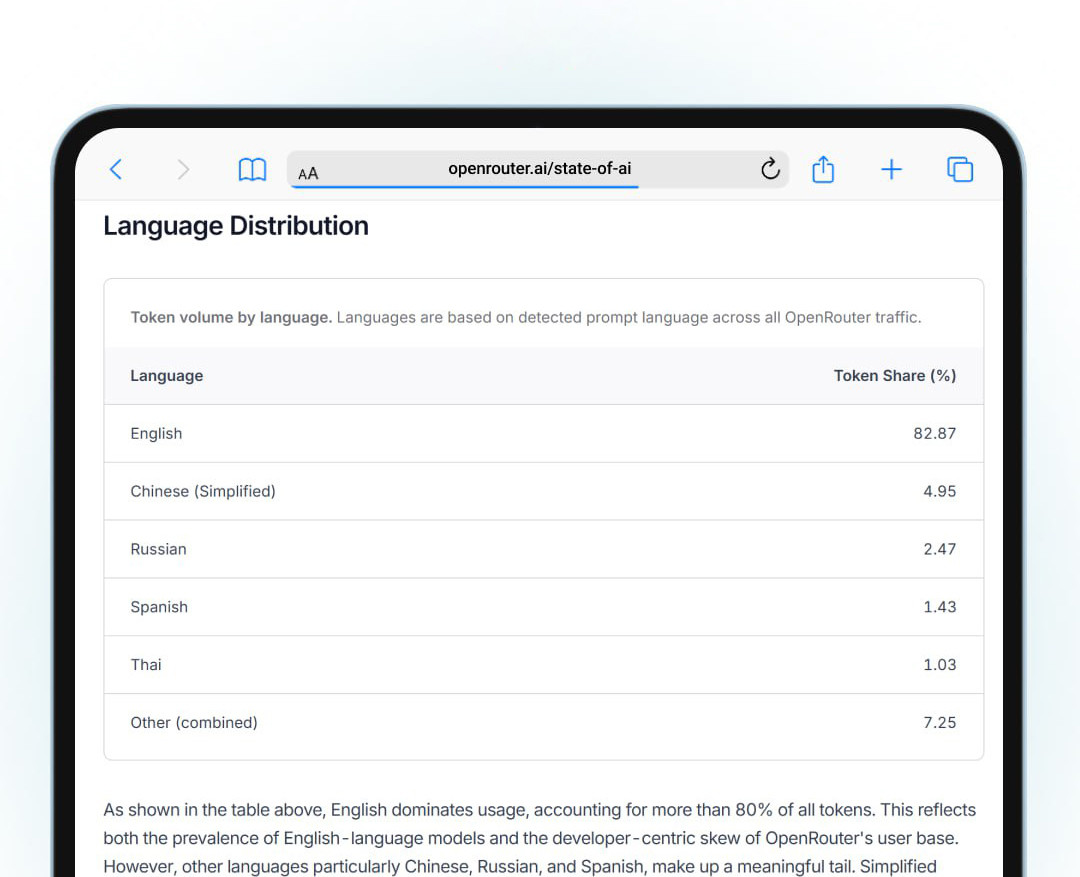The width and height of the screenshot is (1080, 877).
Task: Click the openrouter.ai/state-of-ai address field
Action: (539, 168)
